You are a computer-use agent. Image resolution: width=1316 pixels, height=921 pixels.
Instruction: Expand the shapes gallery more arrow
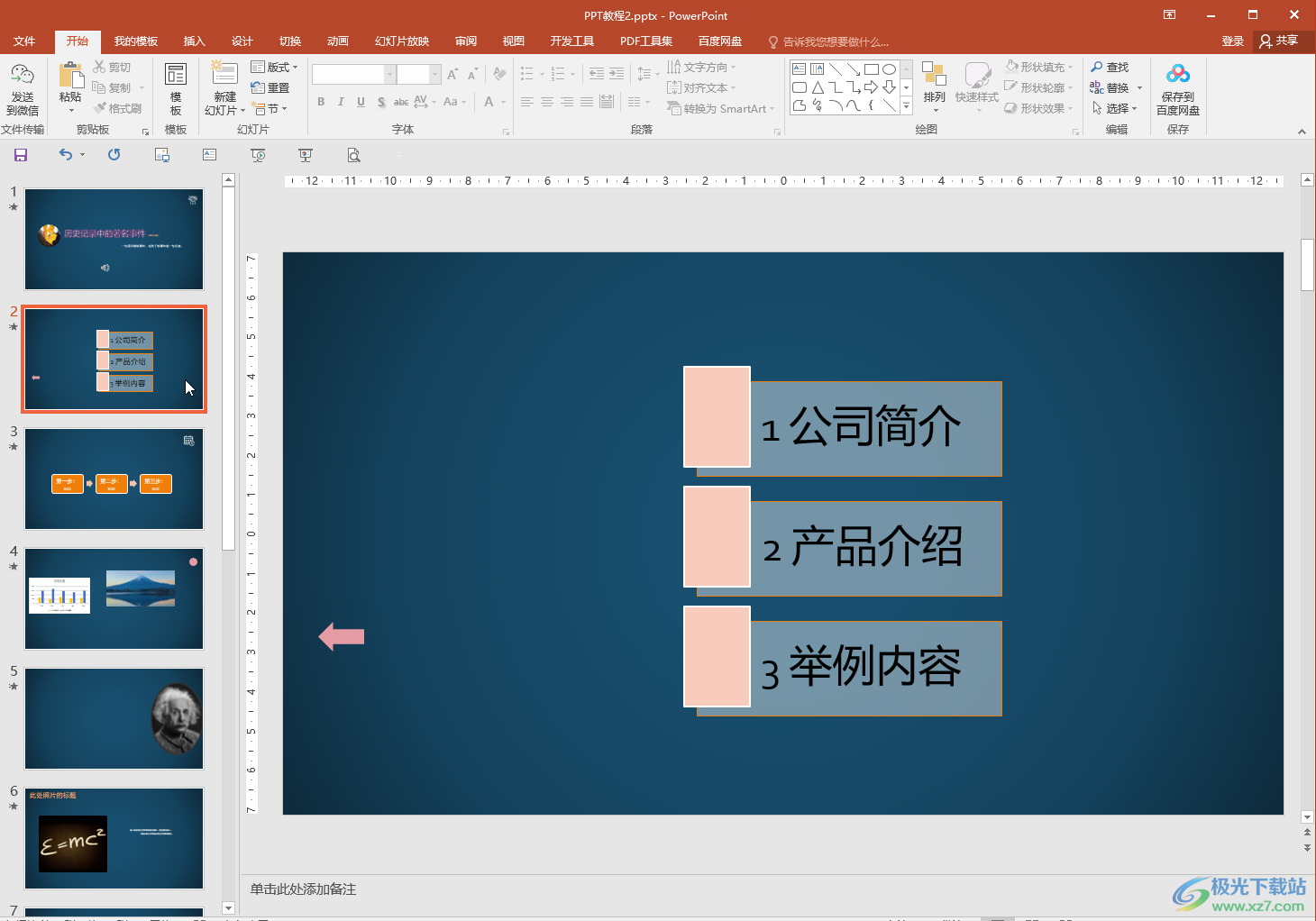(906, 107)
